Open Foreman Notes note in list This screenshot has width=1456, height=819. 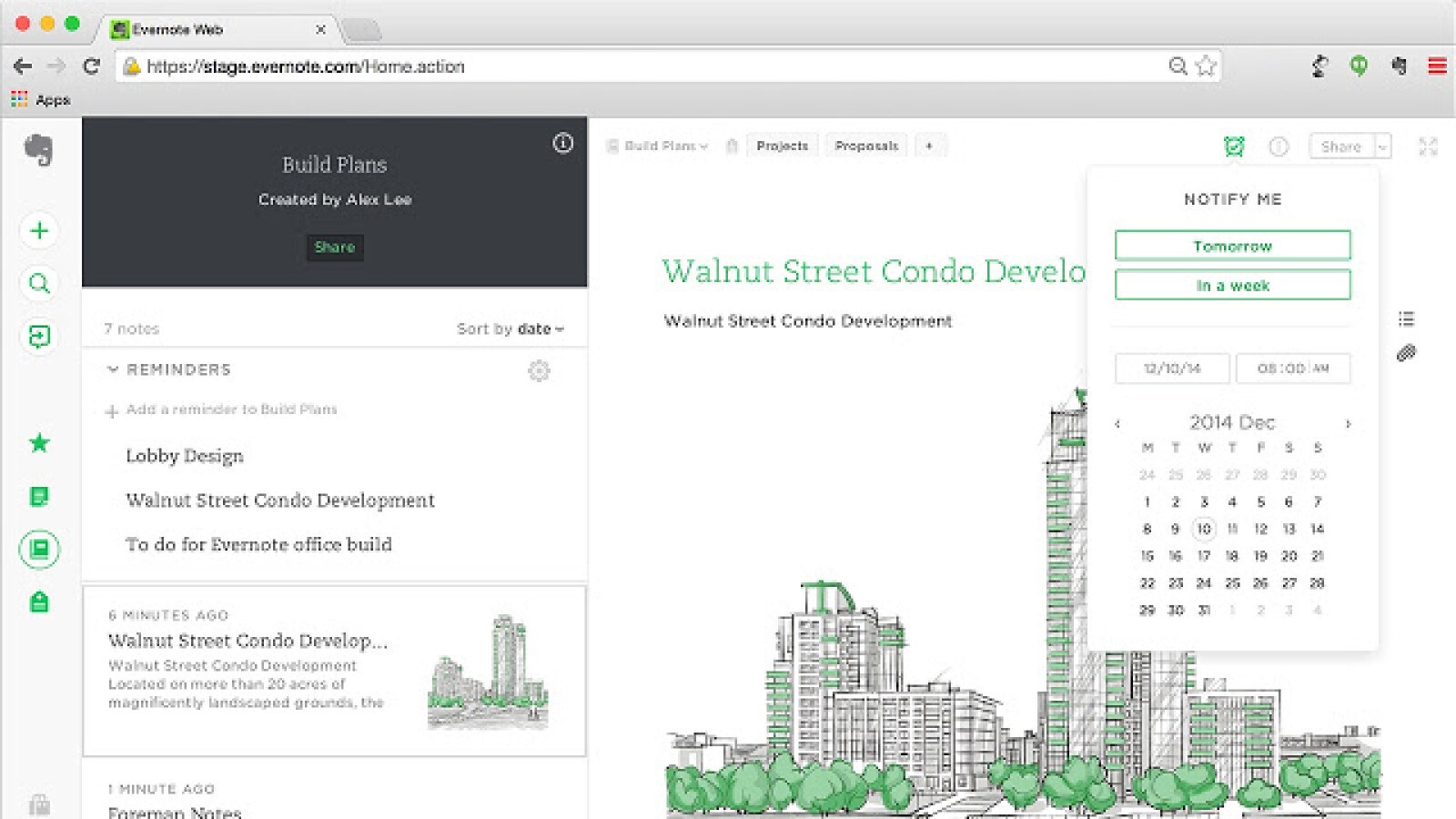click(x=175, y=812)
